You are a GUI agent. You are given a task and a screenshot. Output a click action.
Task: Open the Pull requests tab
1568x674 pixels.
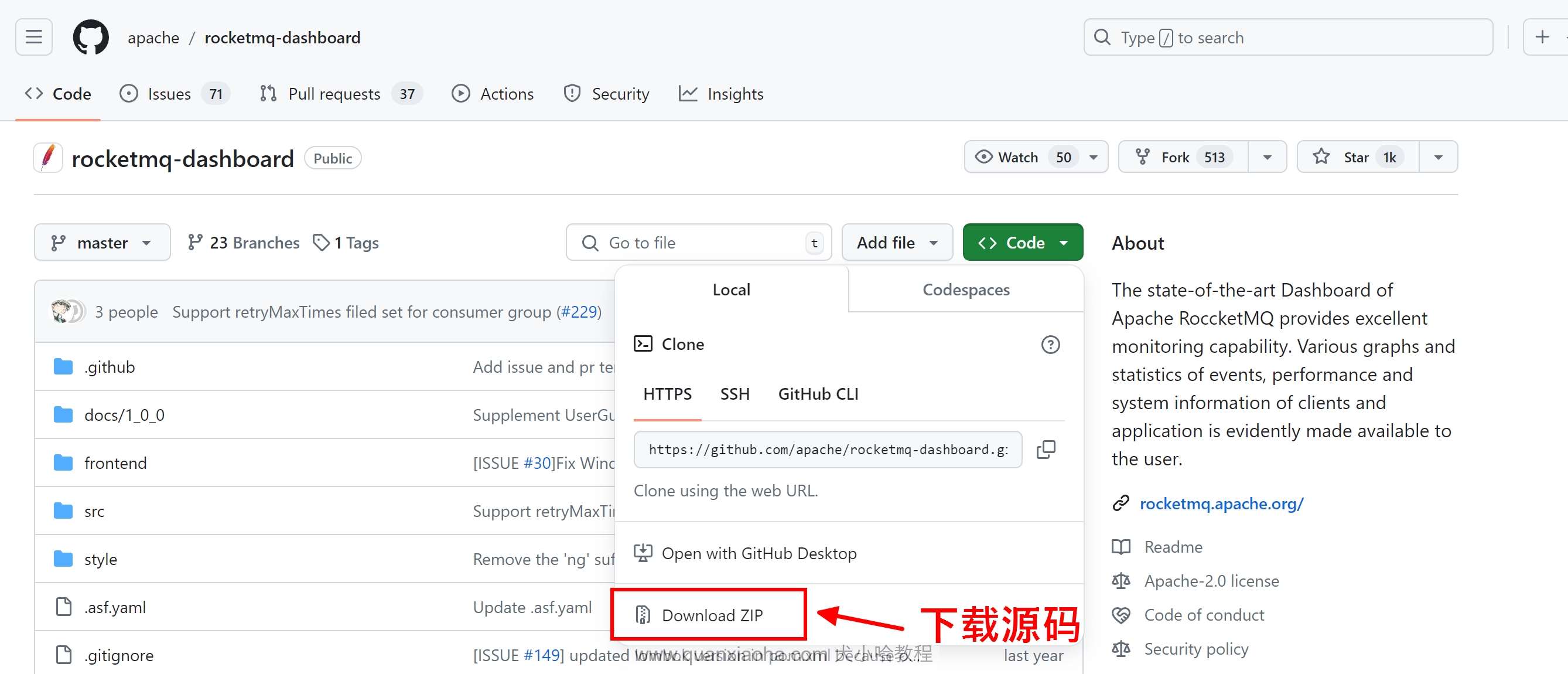tap(334, 94)
